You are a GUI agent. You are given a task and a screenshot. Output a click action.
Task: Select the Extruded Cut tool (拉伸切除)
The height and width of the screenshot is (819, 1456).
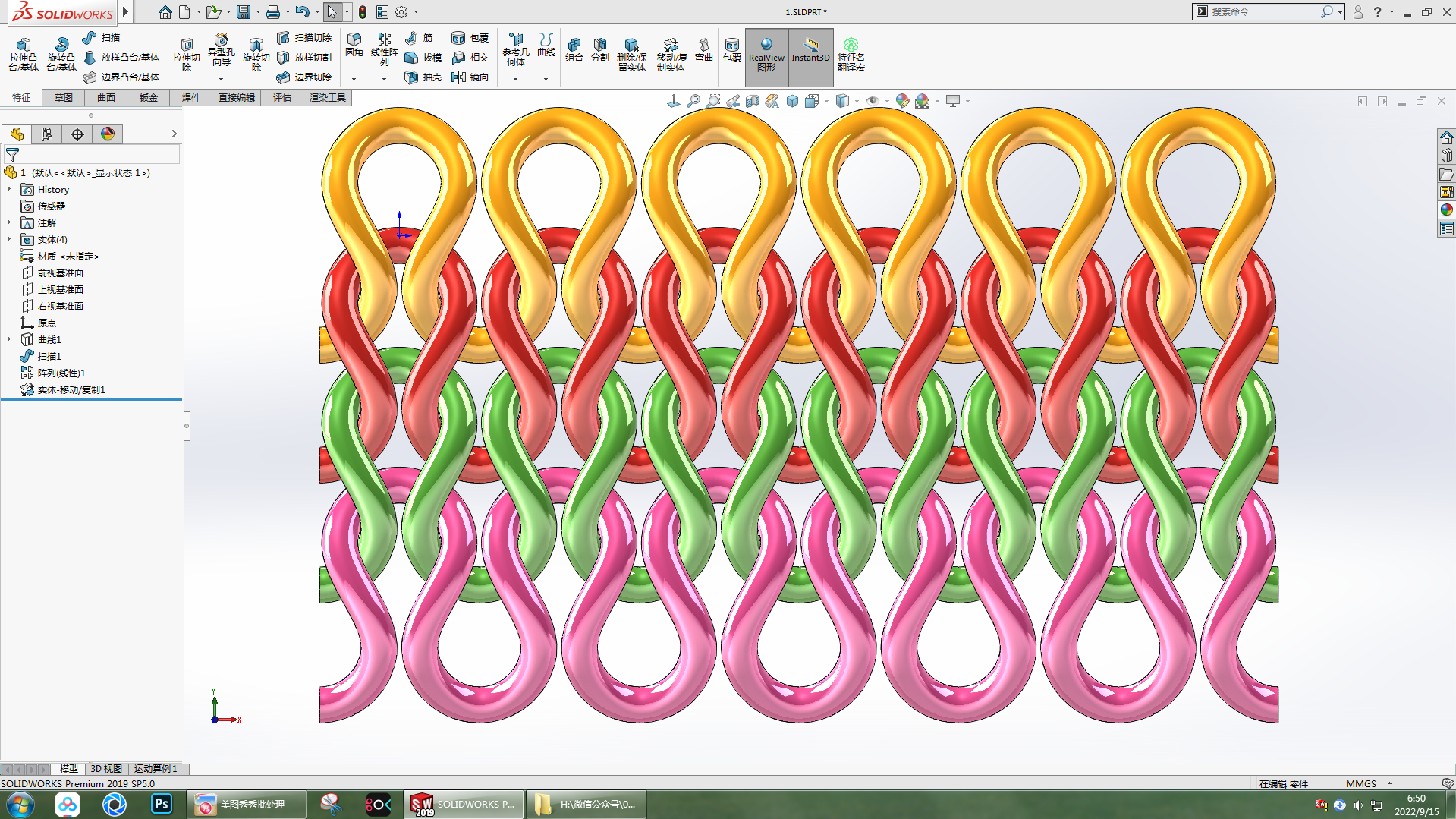pos(187,55)
